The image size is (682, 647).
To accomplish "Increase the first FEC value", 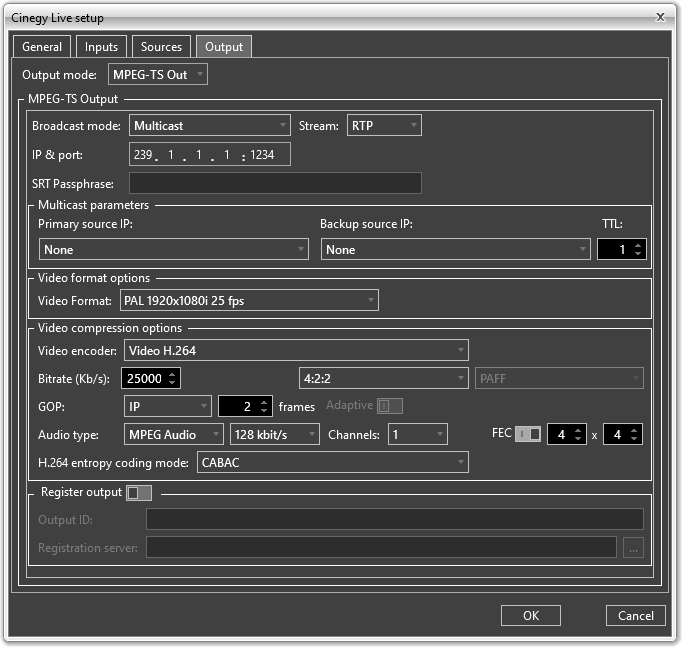I will [x=578, y=430].
